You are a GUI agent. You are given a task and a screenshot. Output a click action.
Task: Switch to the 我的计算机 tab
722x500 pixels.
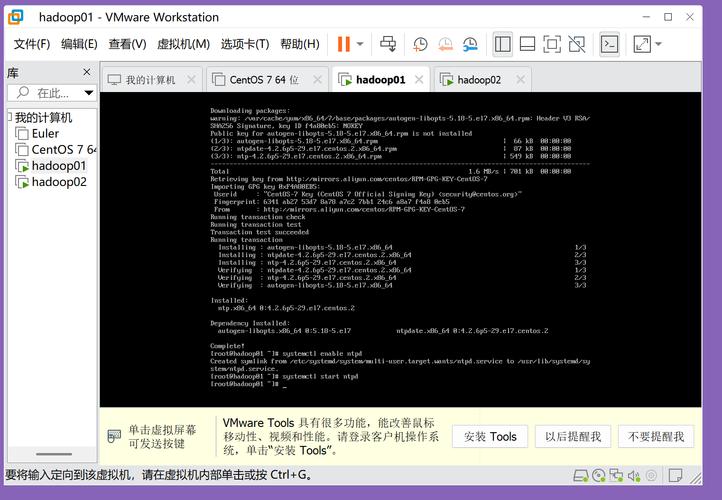point(150,80)
